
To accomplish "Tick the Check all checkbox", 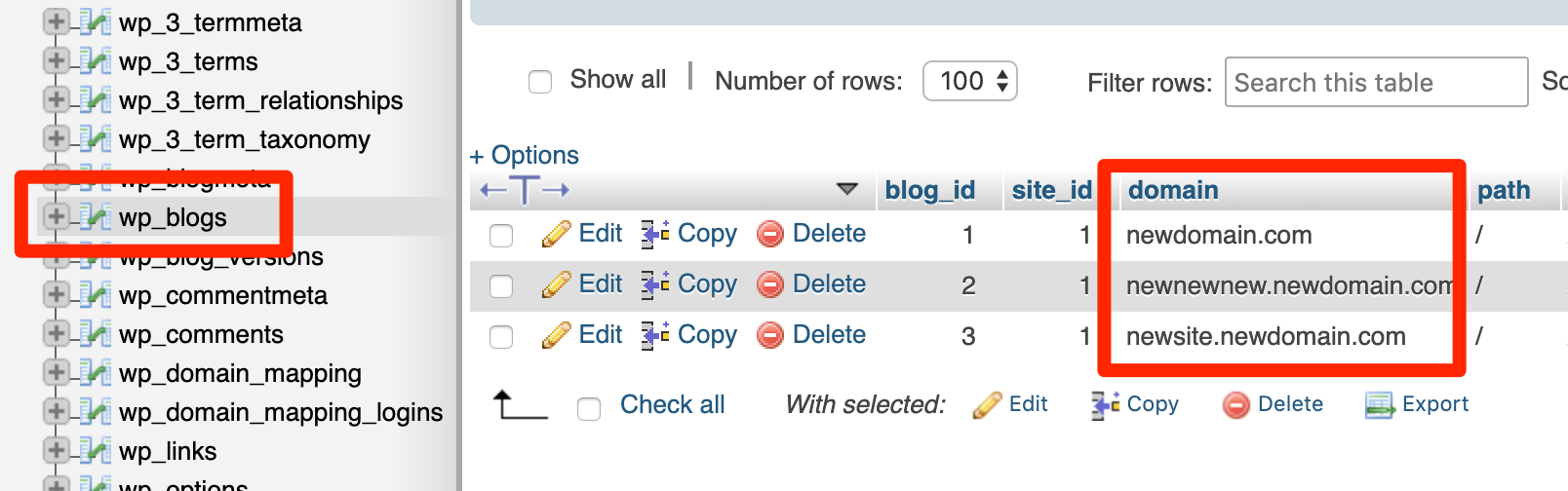I will [x=589, y=408].
